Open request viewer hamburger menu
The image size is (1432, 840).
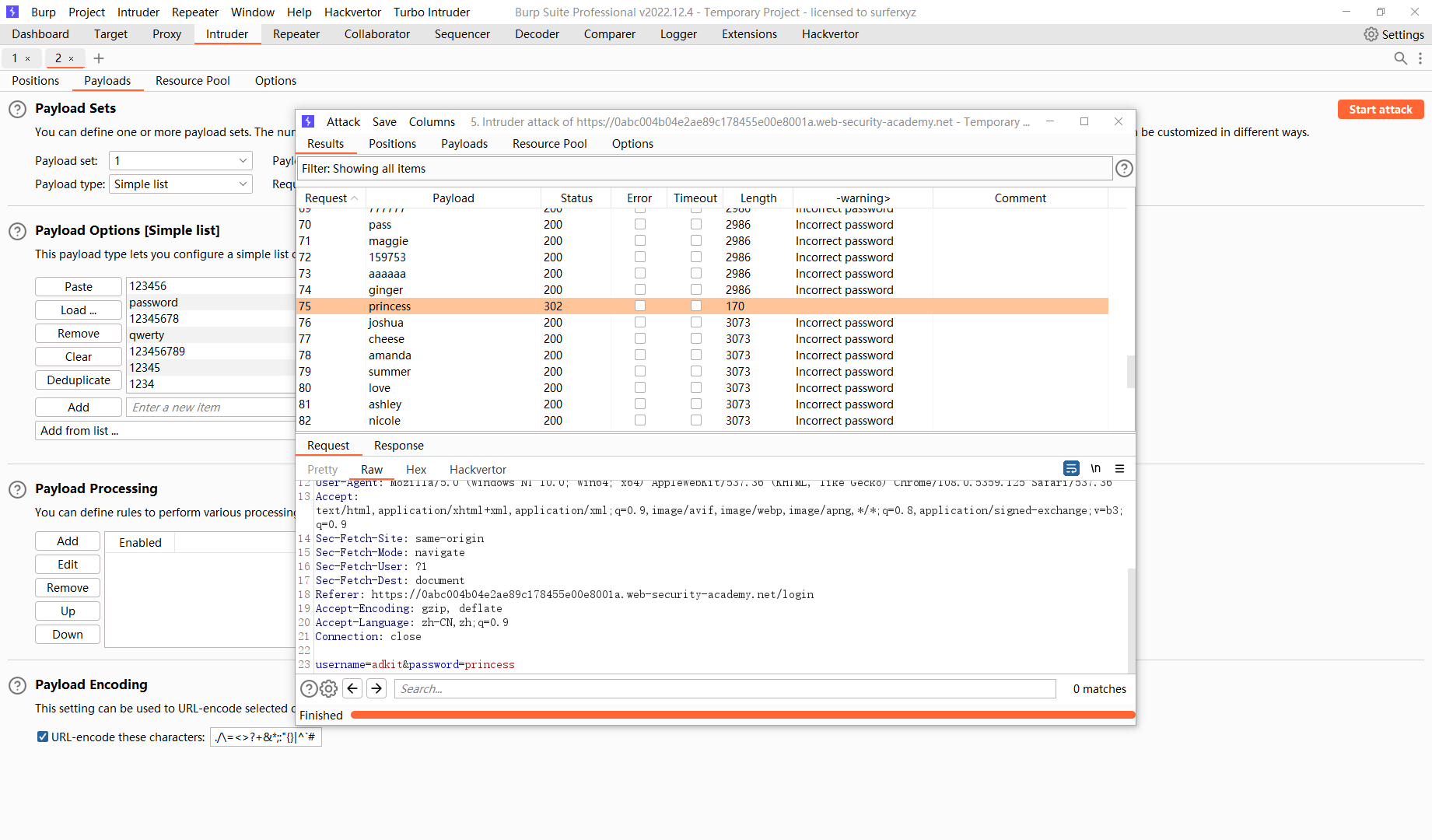coord(1120,468)
